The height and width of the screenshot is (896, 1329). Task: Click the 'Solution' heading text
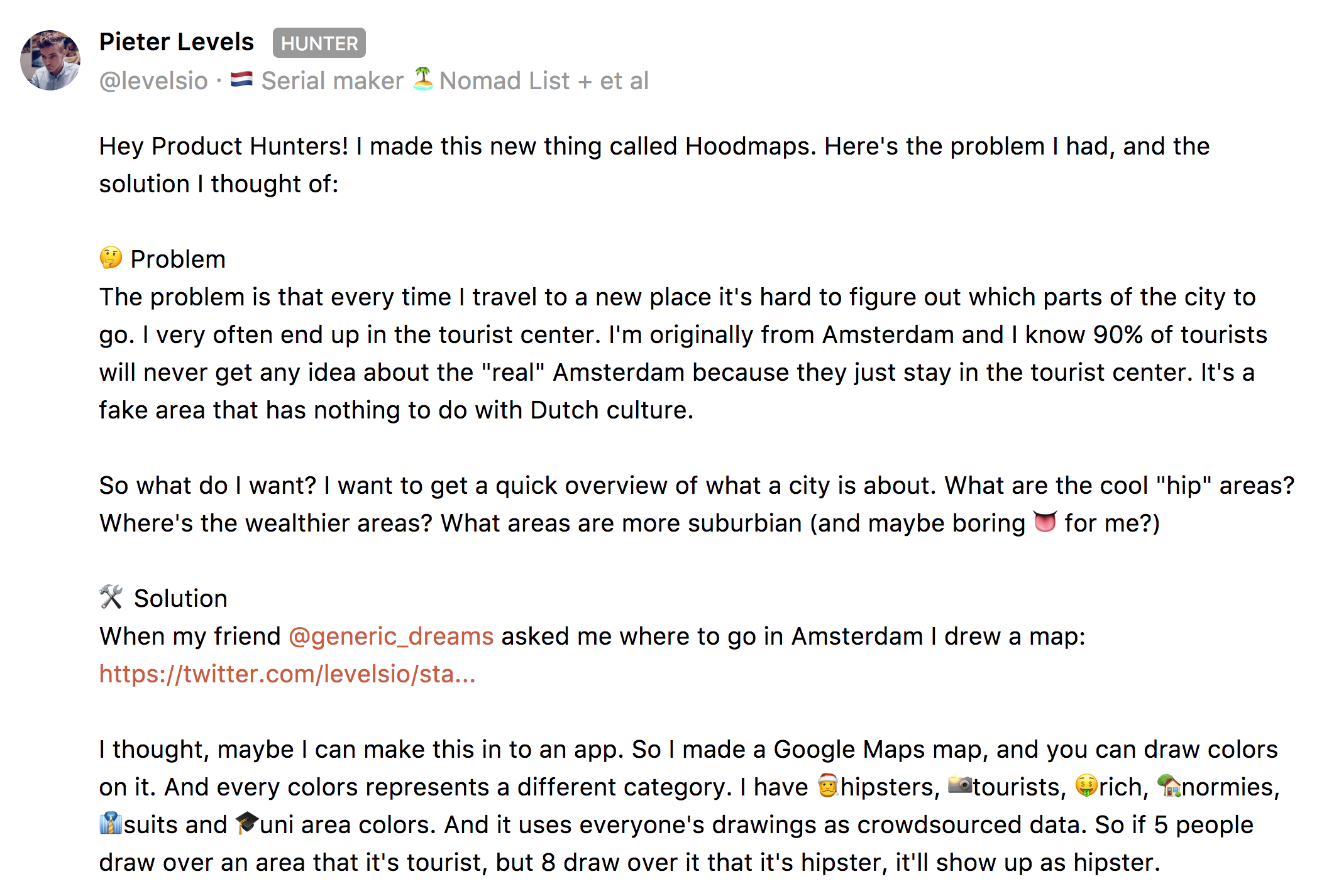coord(180,599)
